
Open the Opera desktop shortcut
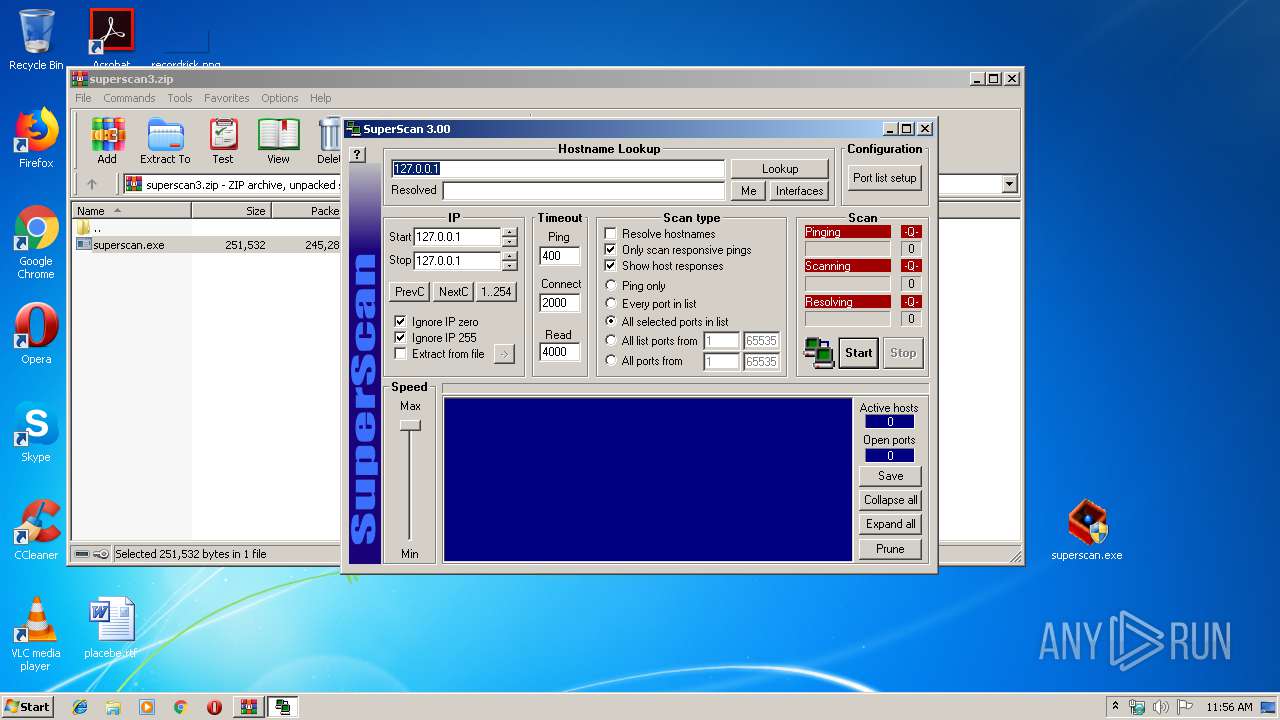tap(36, 334)
